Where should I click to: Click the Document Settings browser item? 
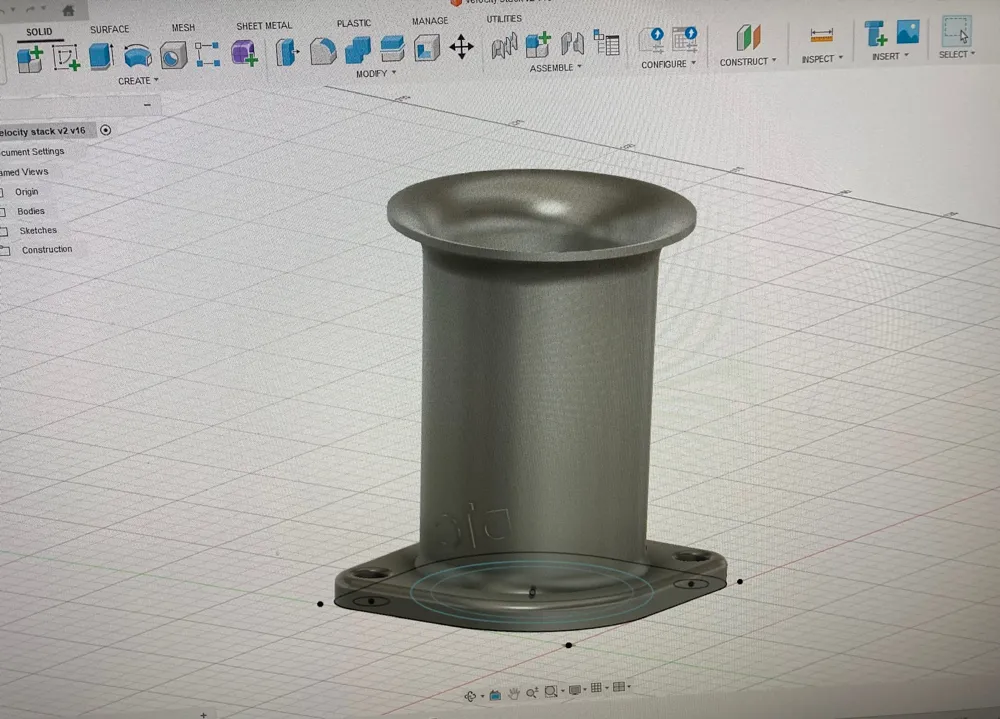click(x=33, y=152)
